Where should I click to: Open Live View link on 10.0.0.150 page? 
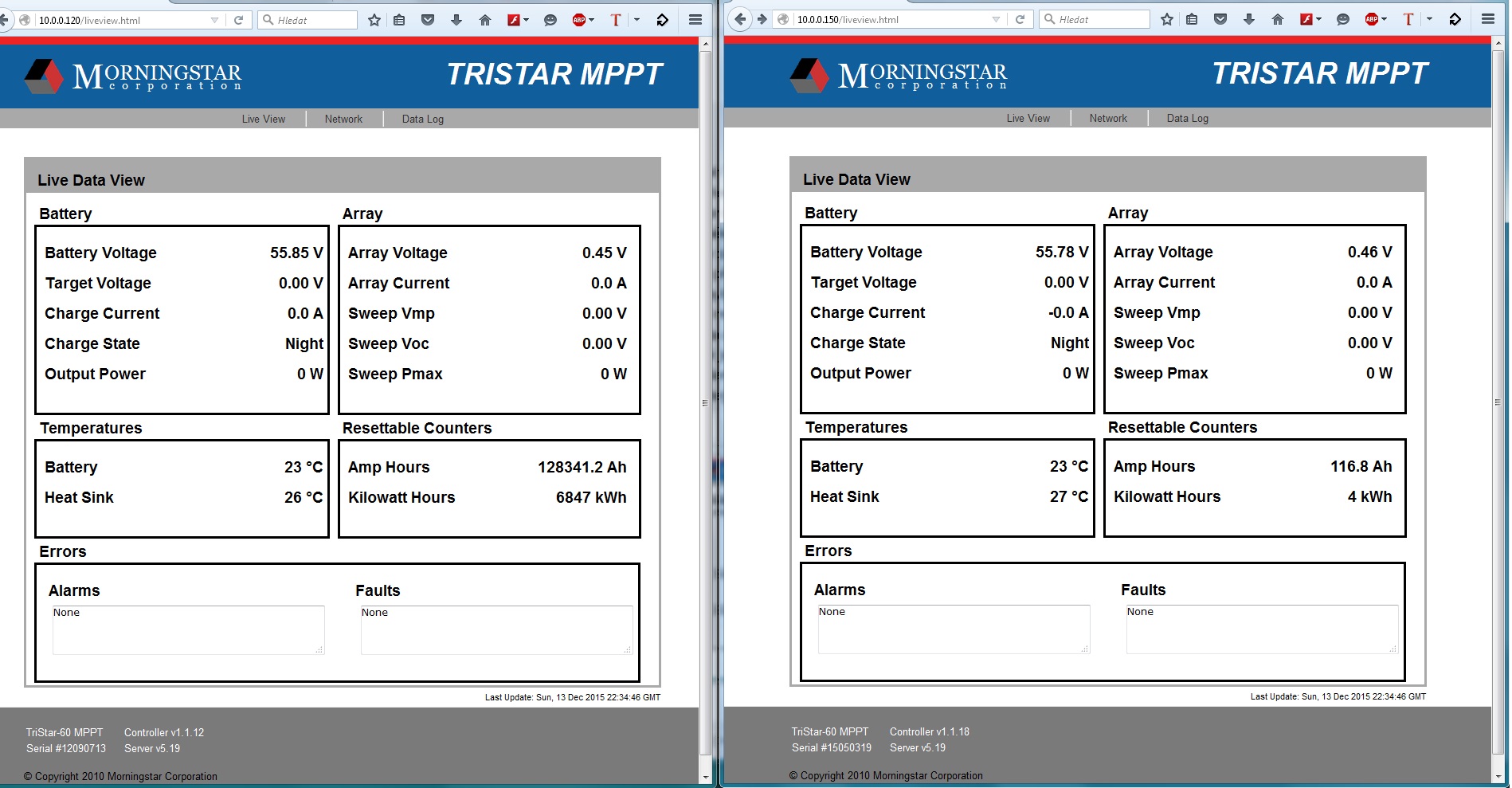coord(1028,118)
